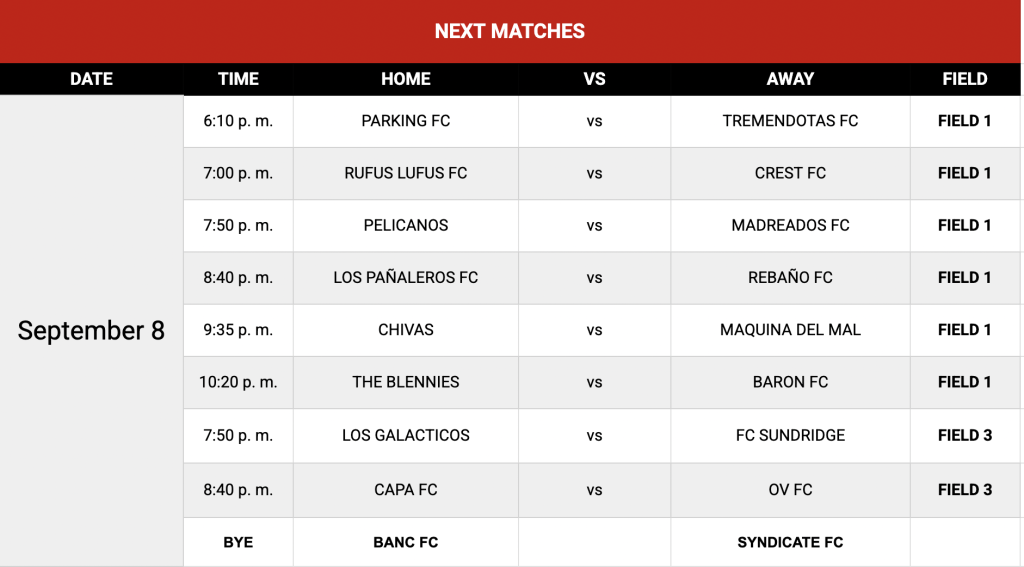
Task: Click the SYNDICATE FC bye cell
Action: pos(790,542)
